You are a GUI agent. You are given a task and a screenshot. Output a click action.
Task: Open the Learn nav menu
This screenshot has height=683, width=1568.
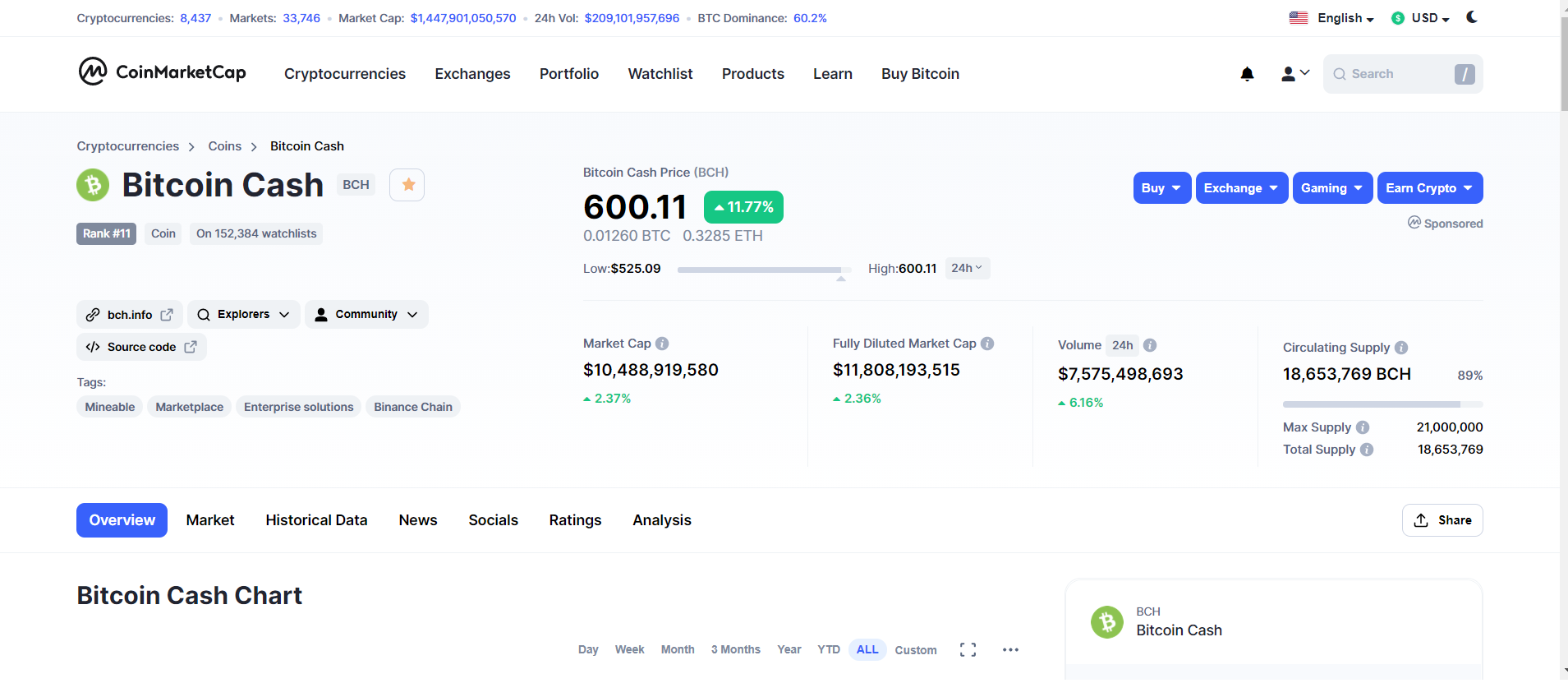click(833, 74)
